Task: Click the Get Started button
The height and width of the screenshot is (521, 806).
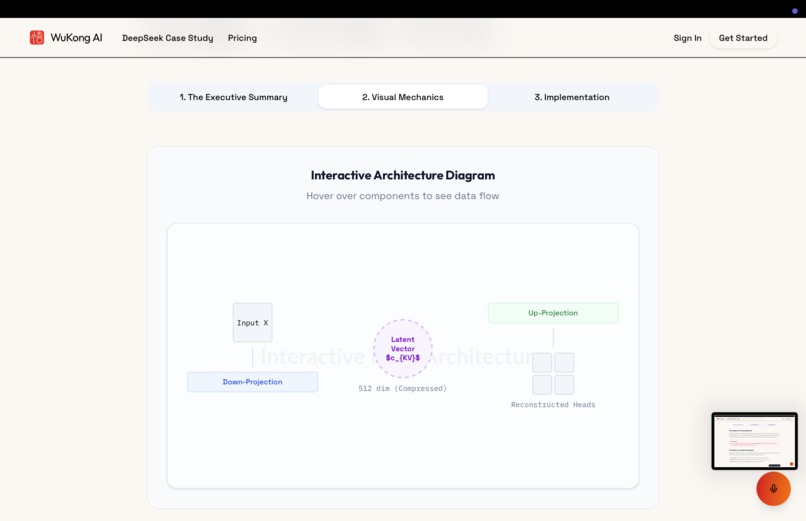Action: 743,38
